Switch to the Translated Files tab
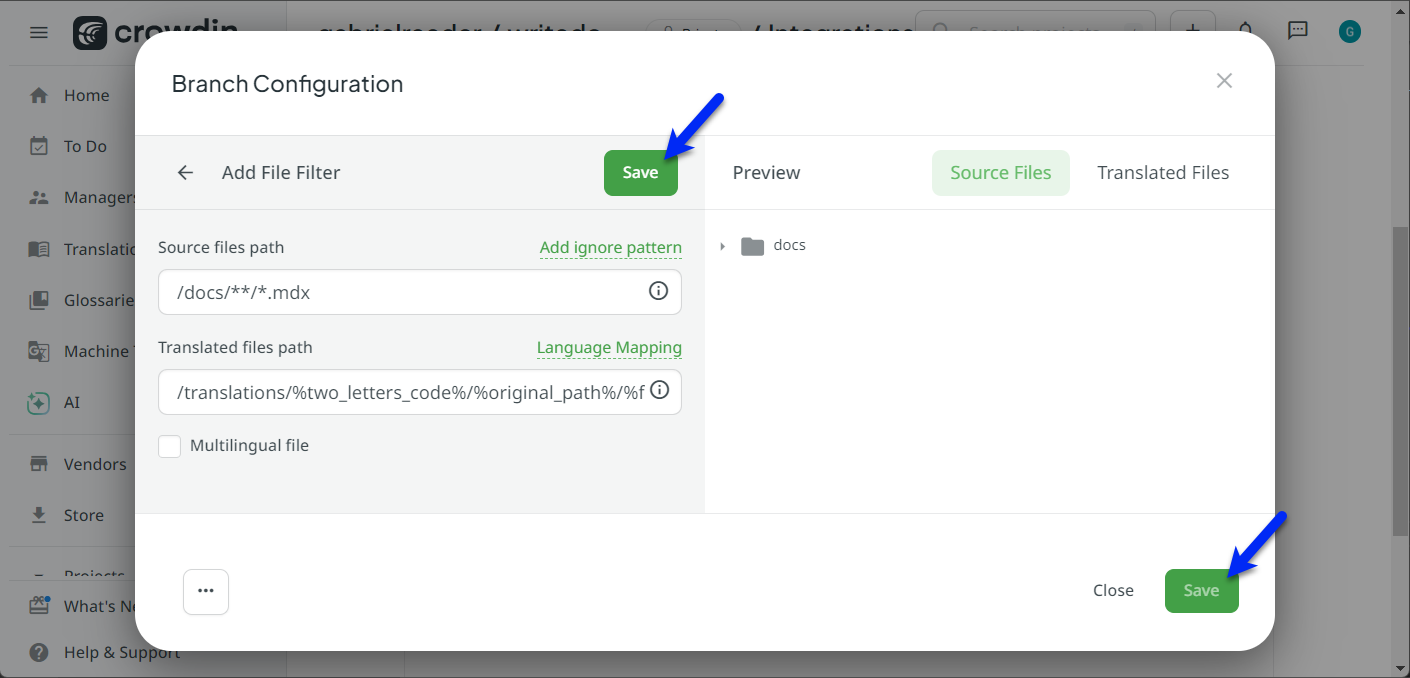Viewport: 1410px width, 678px height. pyautogui.click(x=1162, y=173)
